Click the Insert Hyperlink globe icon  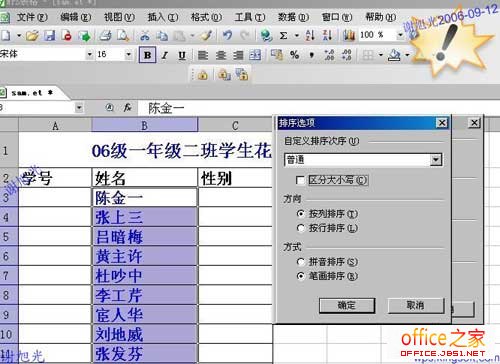(266, 35)
